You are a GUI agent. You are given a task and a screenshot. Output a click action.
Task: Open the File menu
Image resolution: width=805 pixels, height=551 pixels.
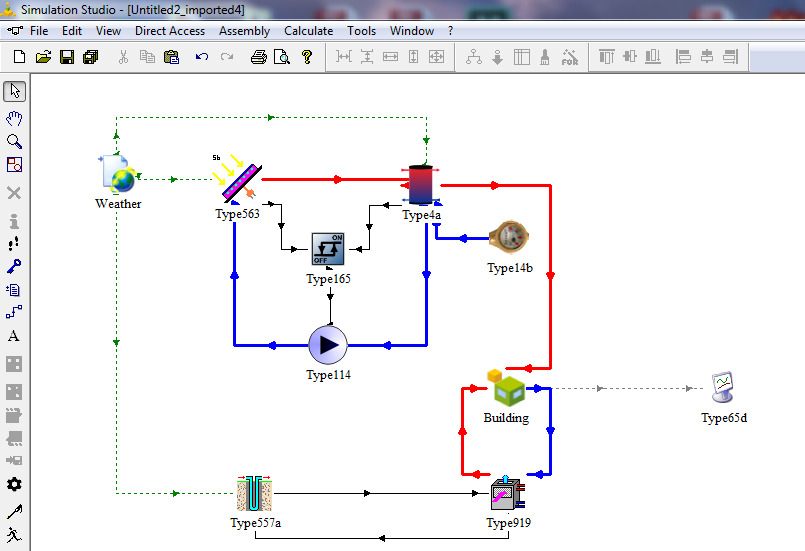click(39, 31)
